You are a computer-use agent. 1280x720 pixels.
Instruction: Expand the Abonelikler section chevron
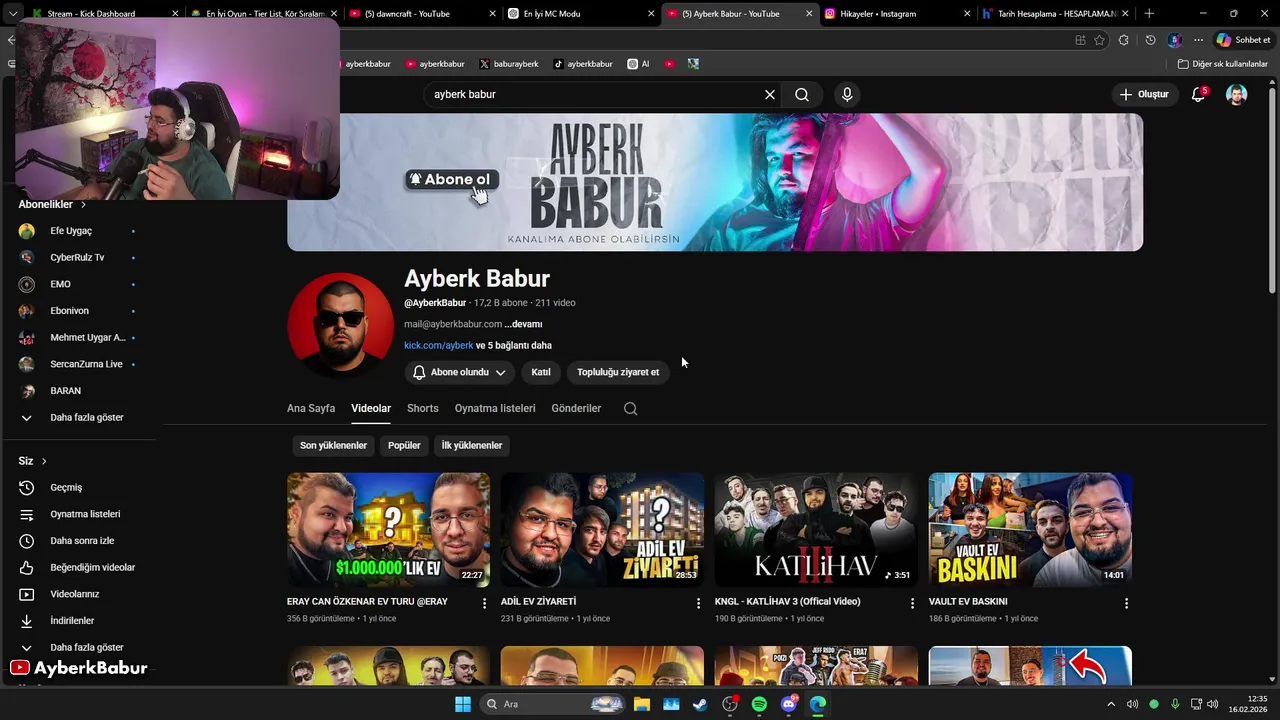pos(83,204)
